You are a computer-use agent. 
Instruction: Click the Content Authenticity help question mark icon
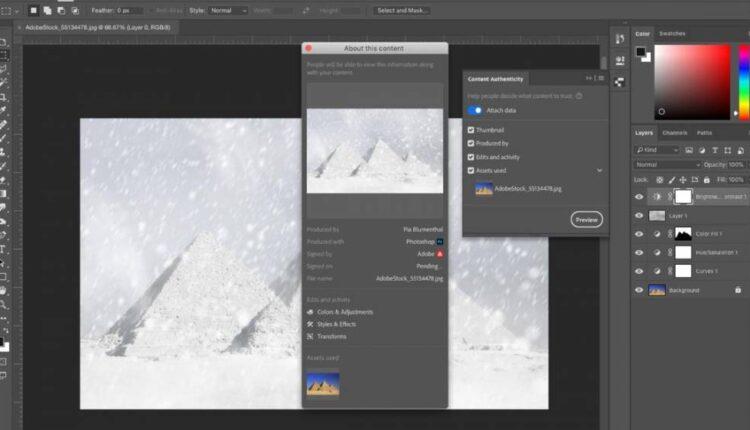pos(580,96)
